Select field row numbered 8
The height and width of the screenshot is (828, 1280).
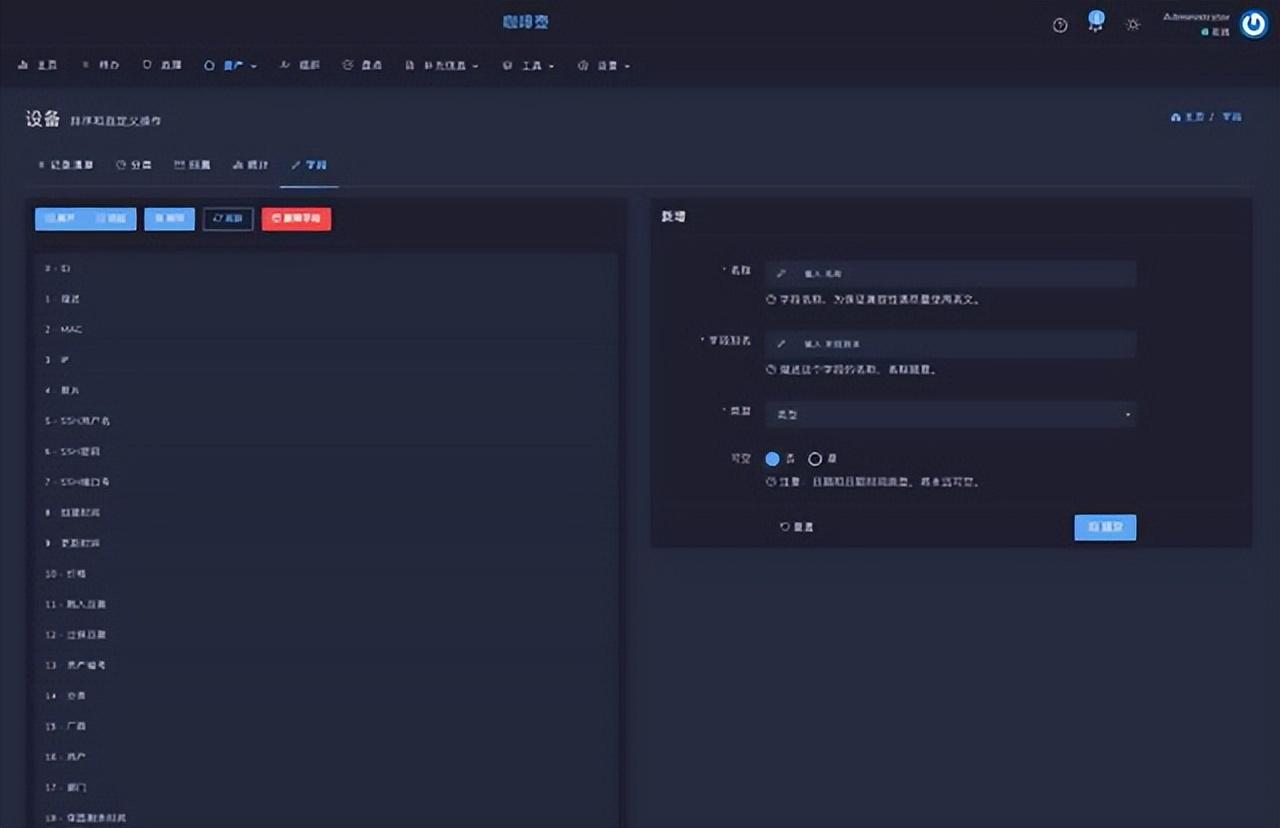[x=326, y=512]
